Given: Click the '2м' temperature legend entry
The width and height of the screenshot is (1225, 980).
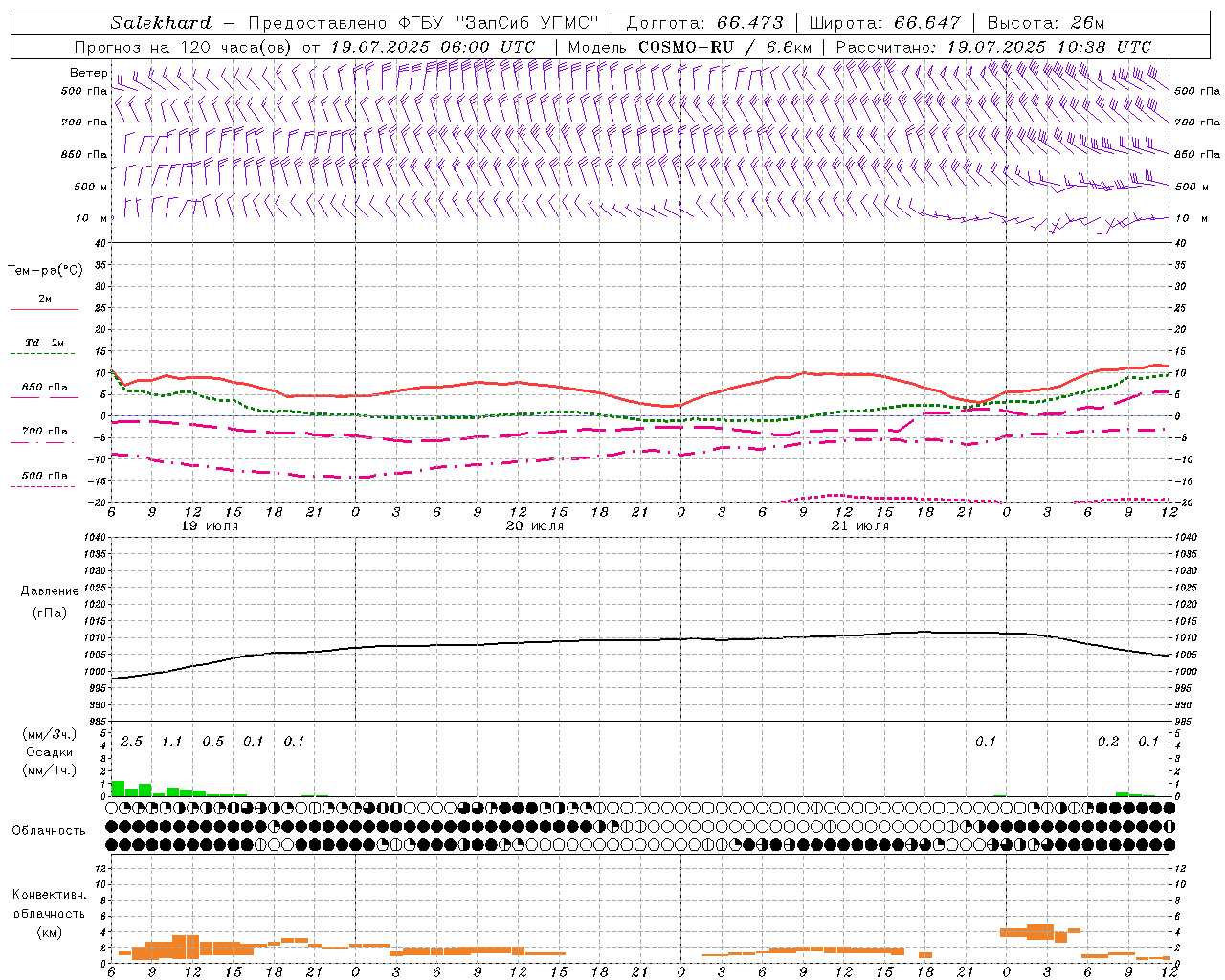Looking at the screenshot, I should [x=45, y=300].
